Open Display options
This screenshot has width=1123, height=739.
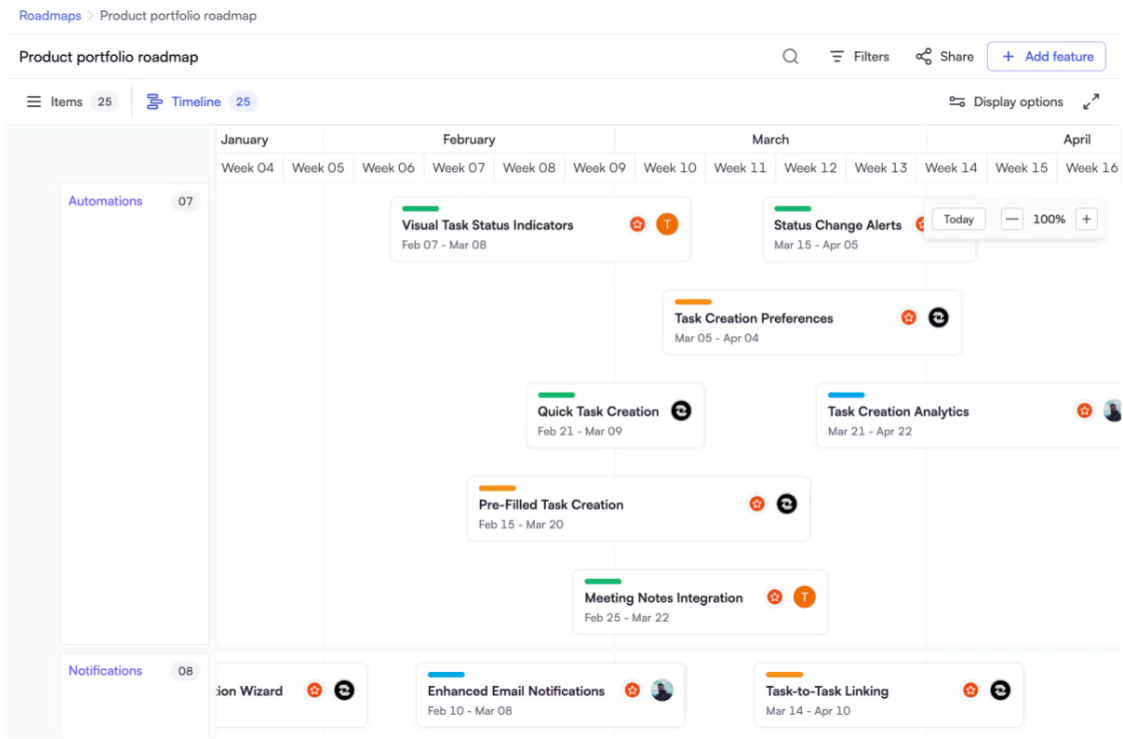pyautogui.click(x=1006, y=102)
